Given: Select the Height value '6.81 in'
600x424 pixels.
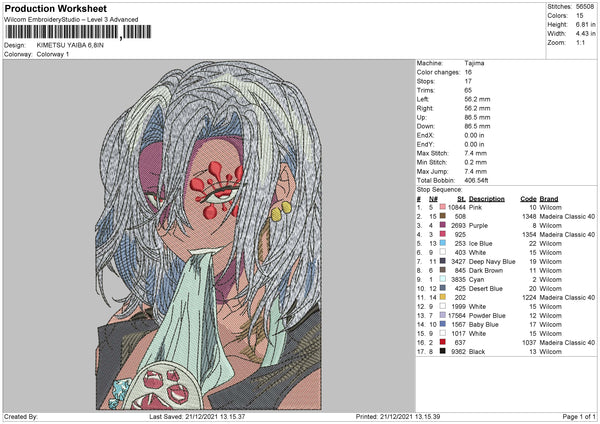Looking at the screenshot, I should [x=585, y=24].
